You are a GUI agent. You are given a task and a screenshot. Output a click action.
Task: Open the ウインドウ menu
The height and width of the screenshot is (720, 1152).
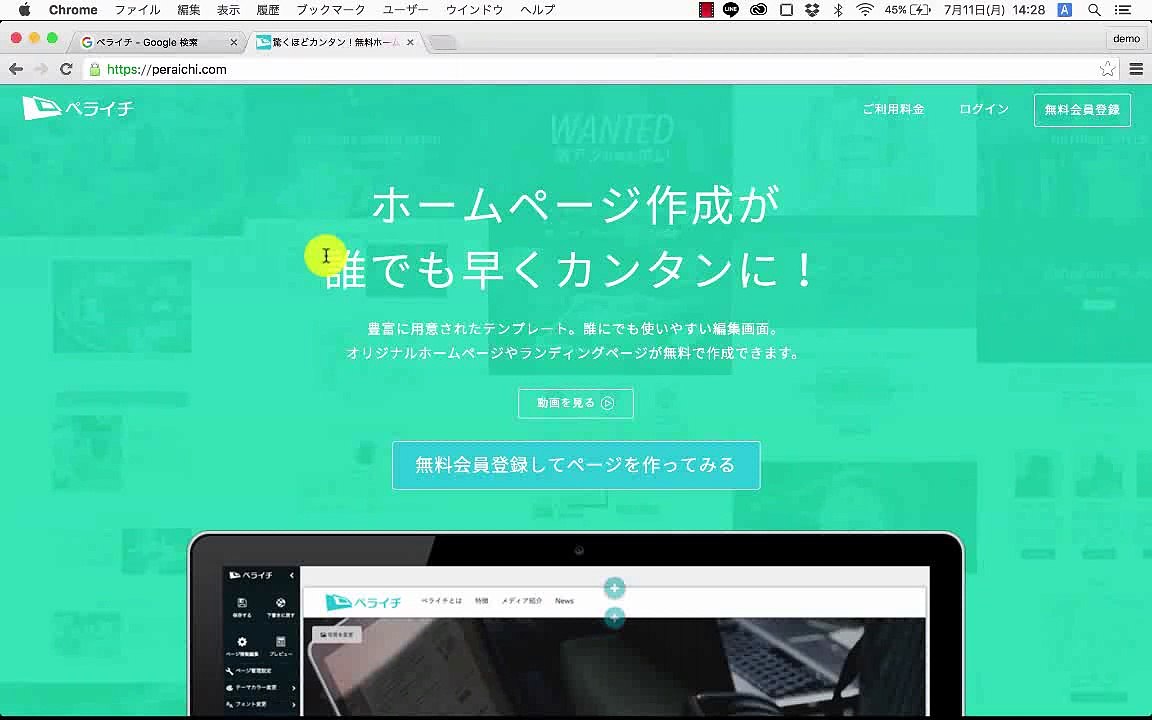[475, 10]
